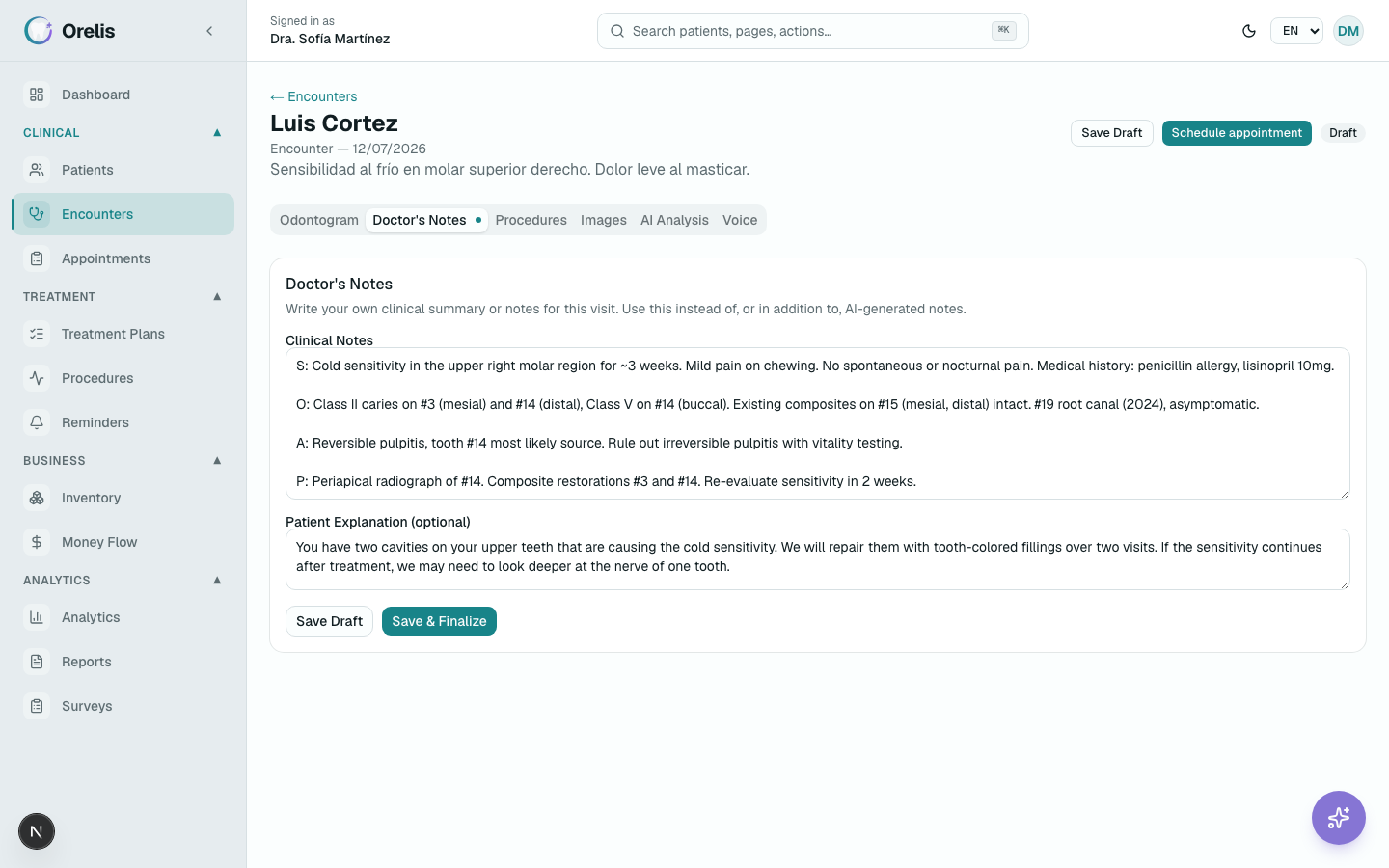Click Save Draft in the page header
The height and width of the screenshot is (868, 1389).
point(1111,133)
